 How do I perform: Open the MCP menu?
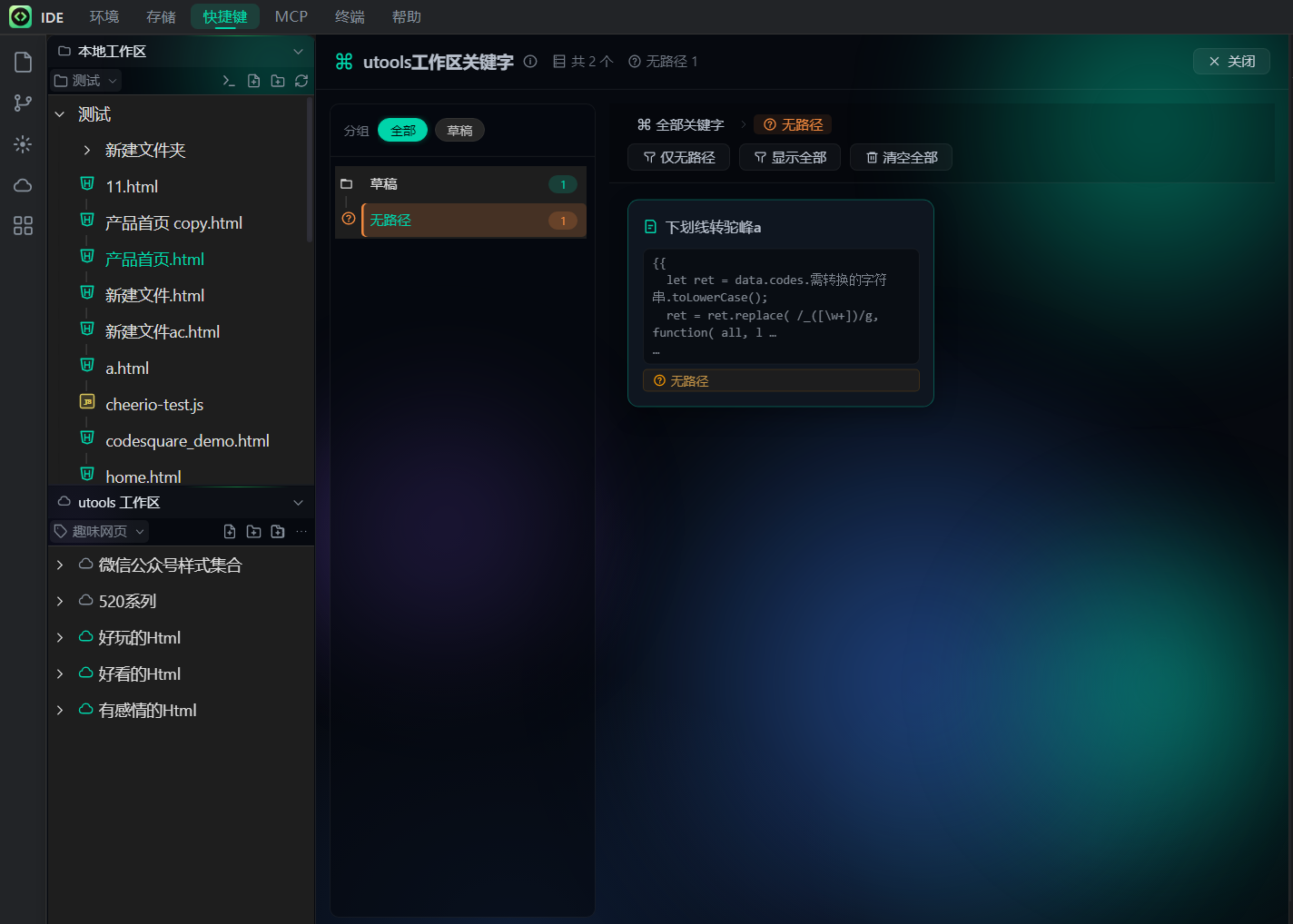[x=291, y=16]
